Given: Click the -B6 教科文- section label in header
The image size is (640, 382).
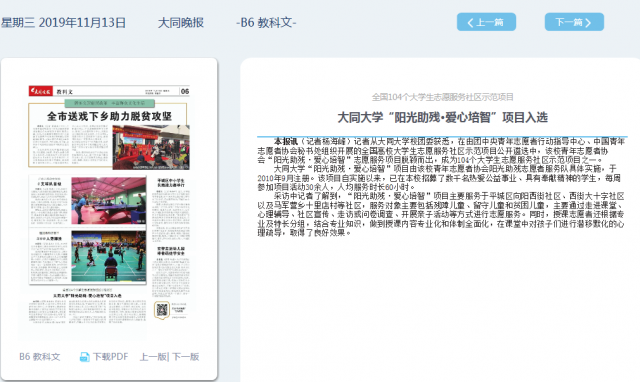Looking at the screenshot, I should click(x=266, y=22).
